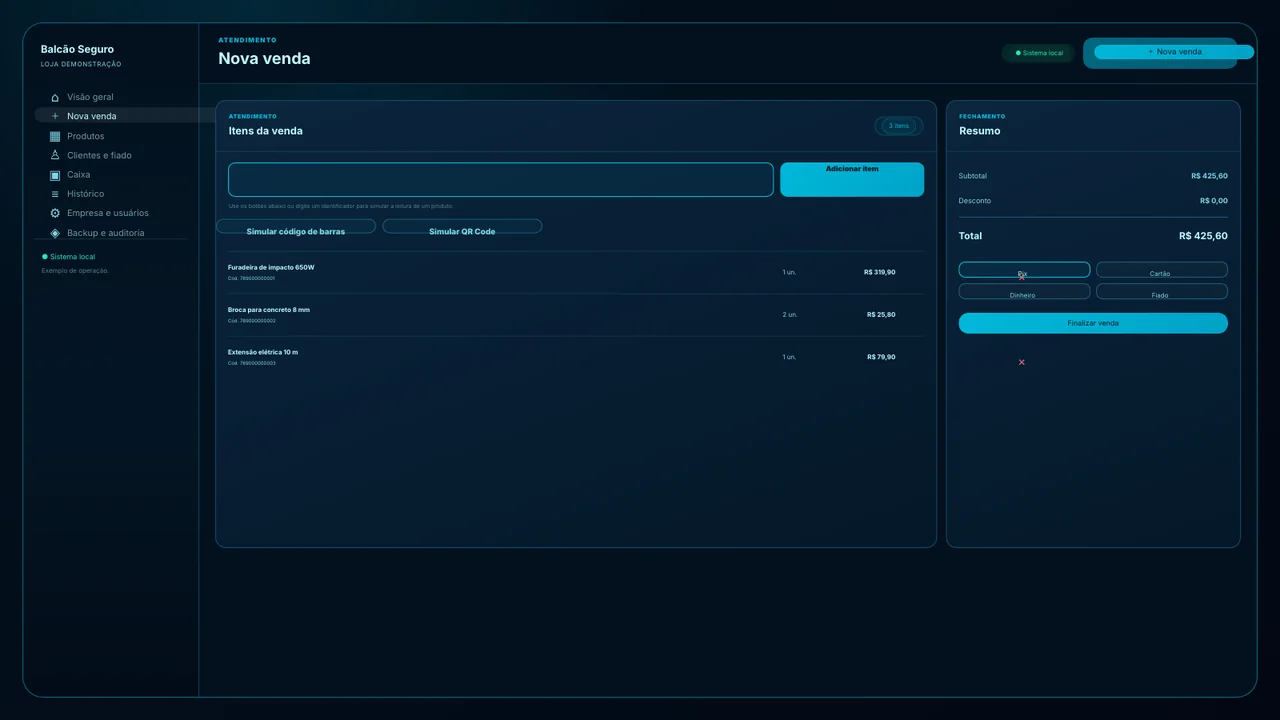Select the Extensão elétrica 10 m row
Viewport: 1280px width, 720px height.
point(576,357)
